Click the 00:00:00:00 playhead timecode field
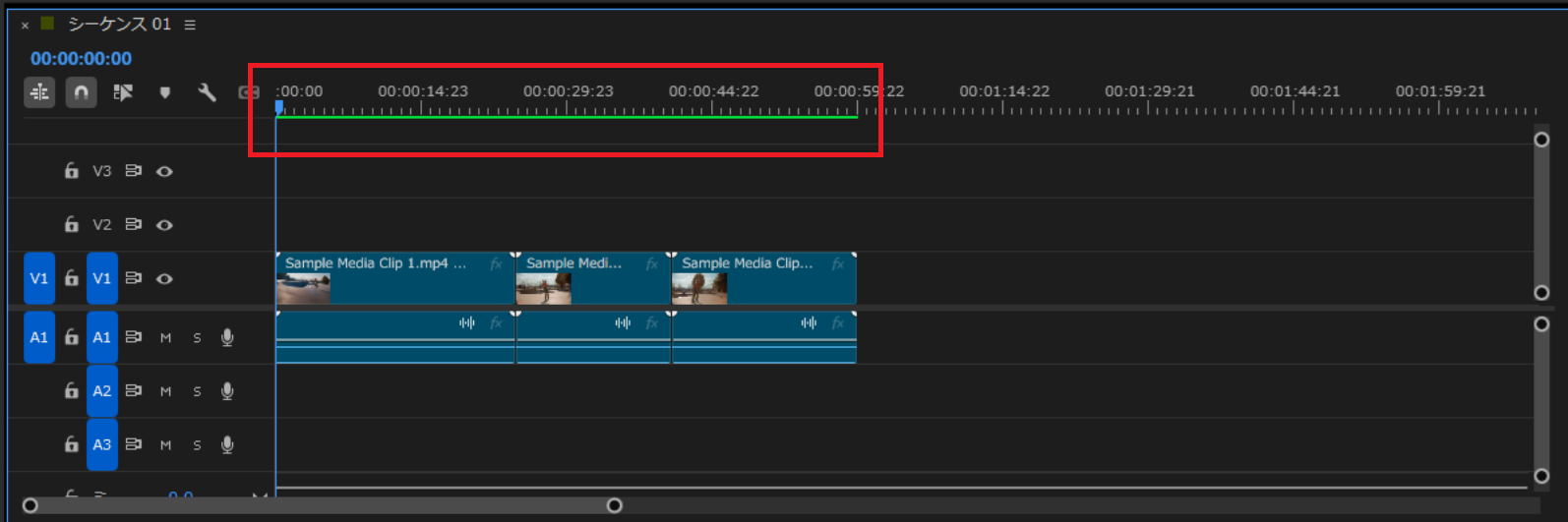Viewport: 1568px width, 522px height. (81, 59)
